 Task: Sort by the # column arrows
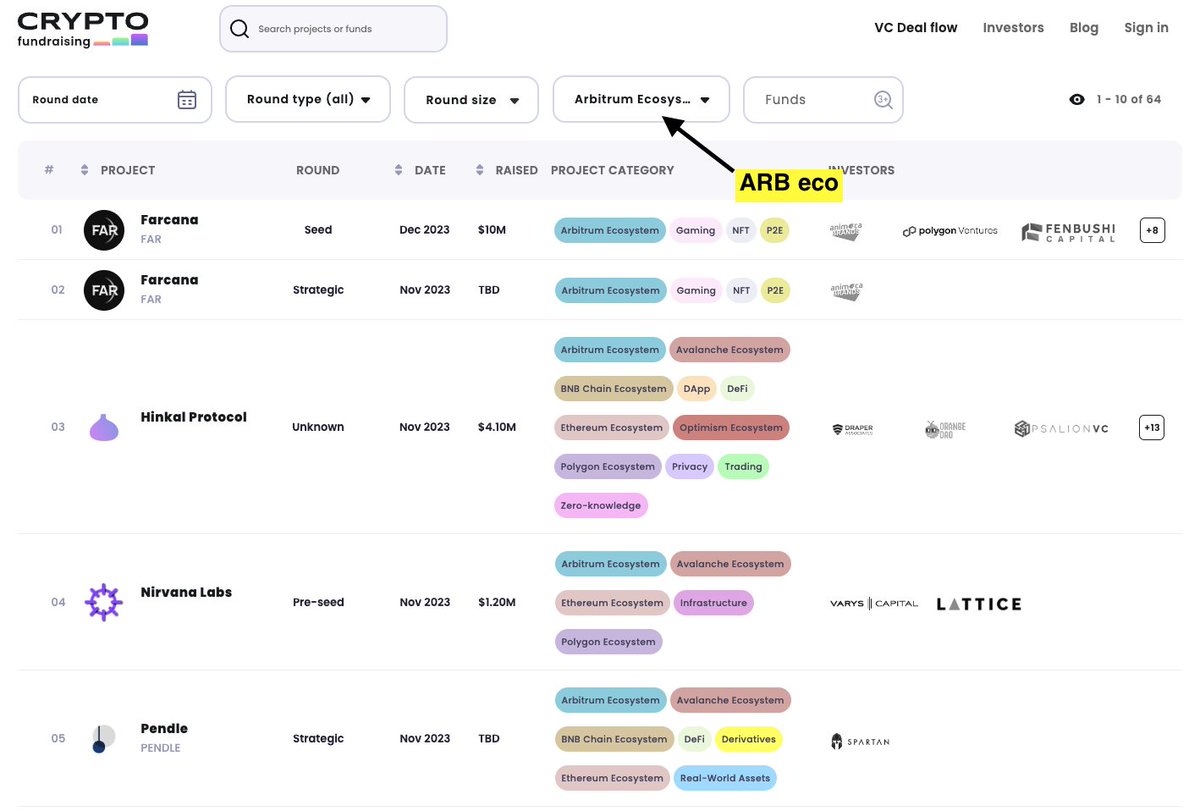tap(84, 170)
